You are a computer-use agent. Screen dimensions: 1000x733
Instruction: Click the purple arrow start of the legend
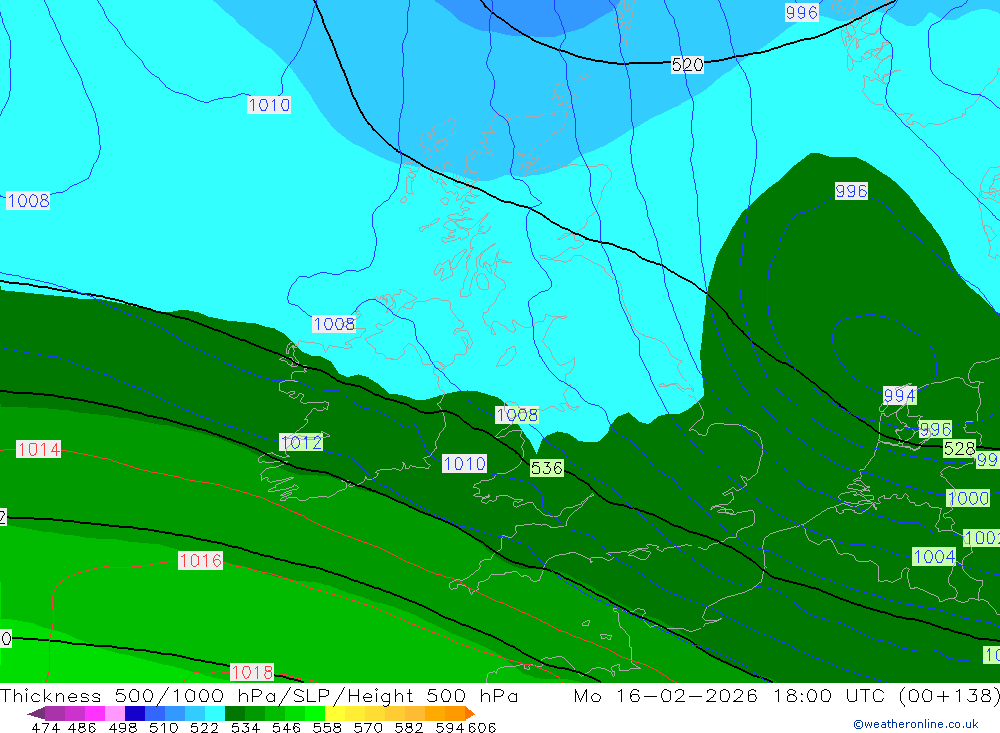[x=36, y=713]
